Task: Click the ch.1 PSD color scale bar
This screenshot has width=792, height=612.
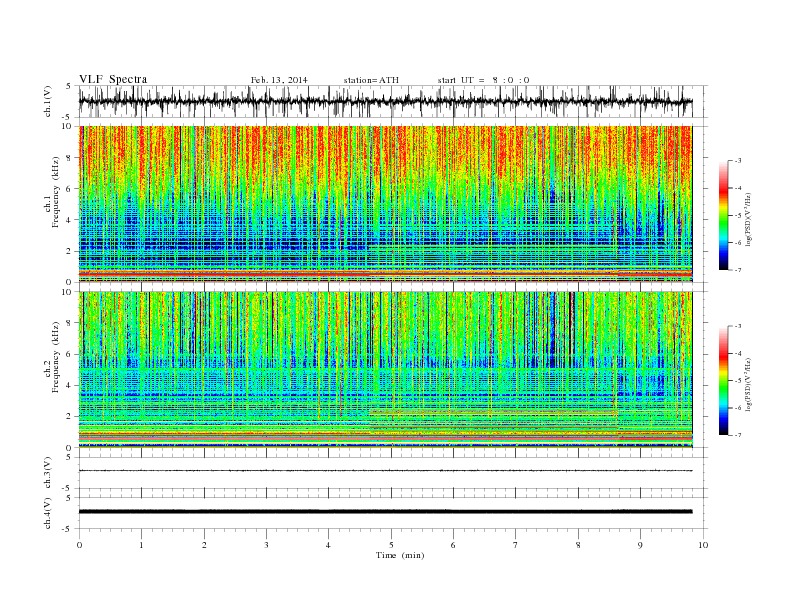Action: pos(723,215)
